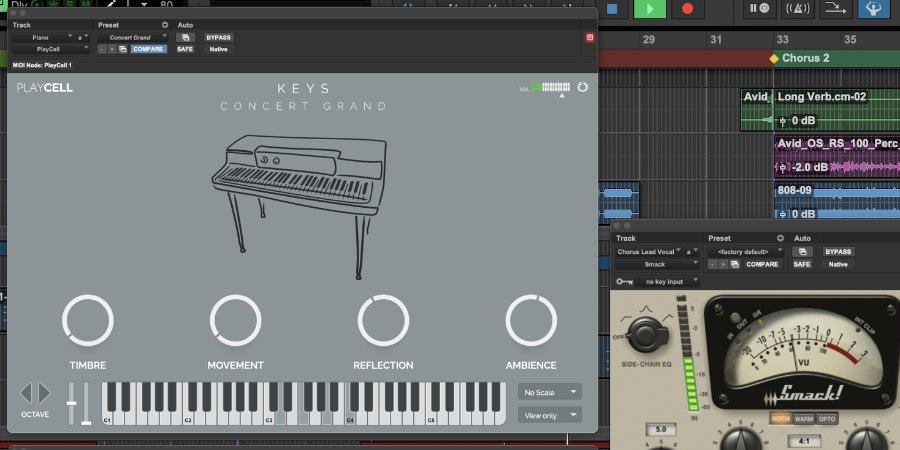900x450 pixels.
Task: Click the red target button in PlayCell header
Action: 589,37
